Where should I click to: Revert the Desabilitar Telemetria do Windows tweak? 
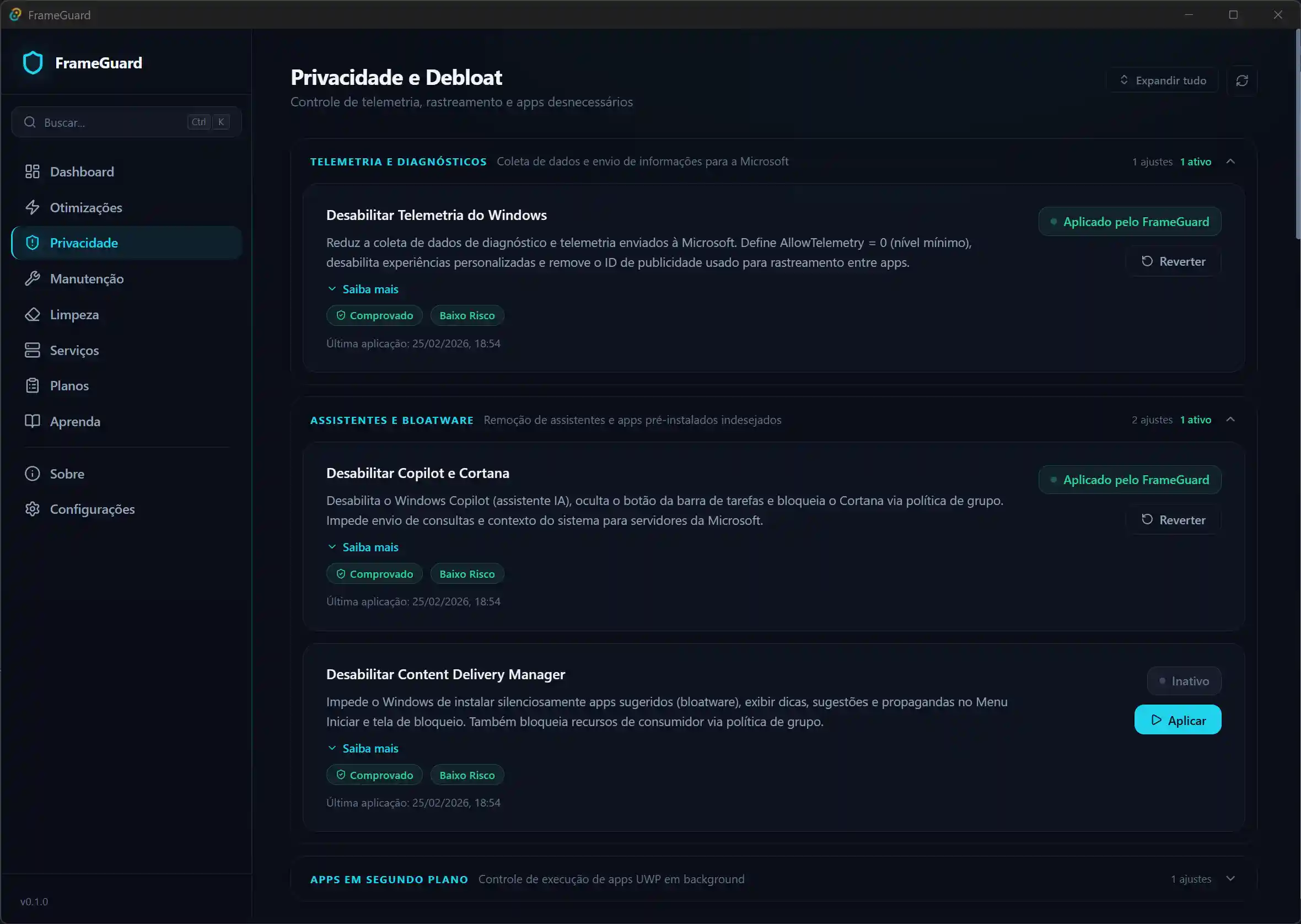click(1173, 262)
